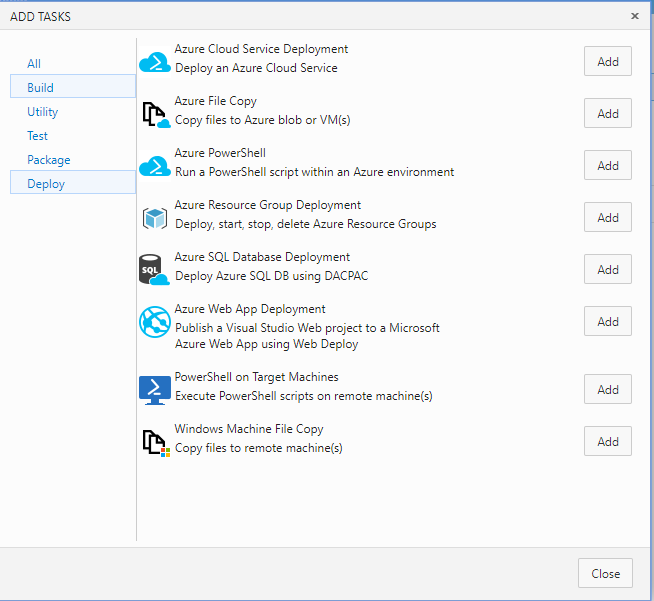Show the Test task category
Image resolution: width=654 pixels, height=601 pixels.
click(x=38, y=136)
